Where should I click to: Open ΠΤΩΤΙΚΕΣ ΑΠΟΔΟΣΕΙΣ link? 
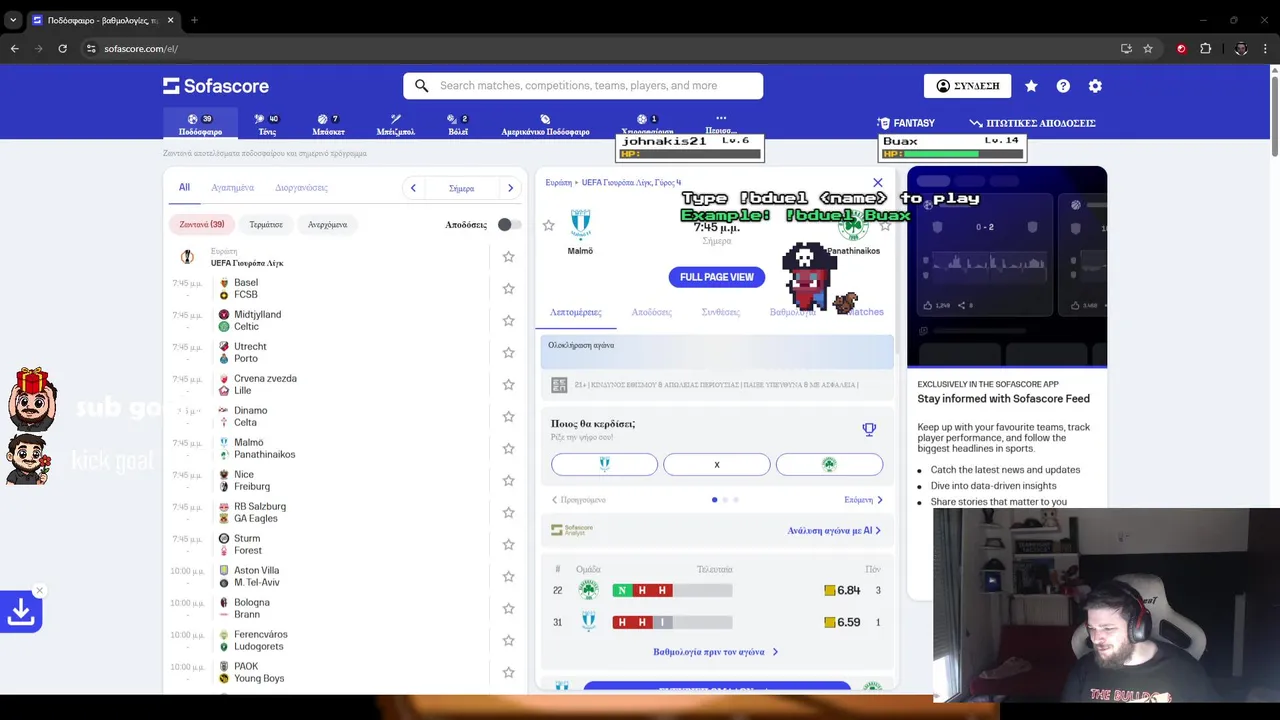pos(1032,123)
